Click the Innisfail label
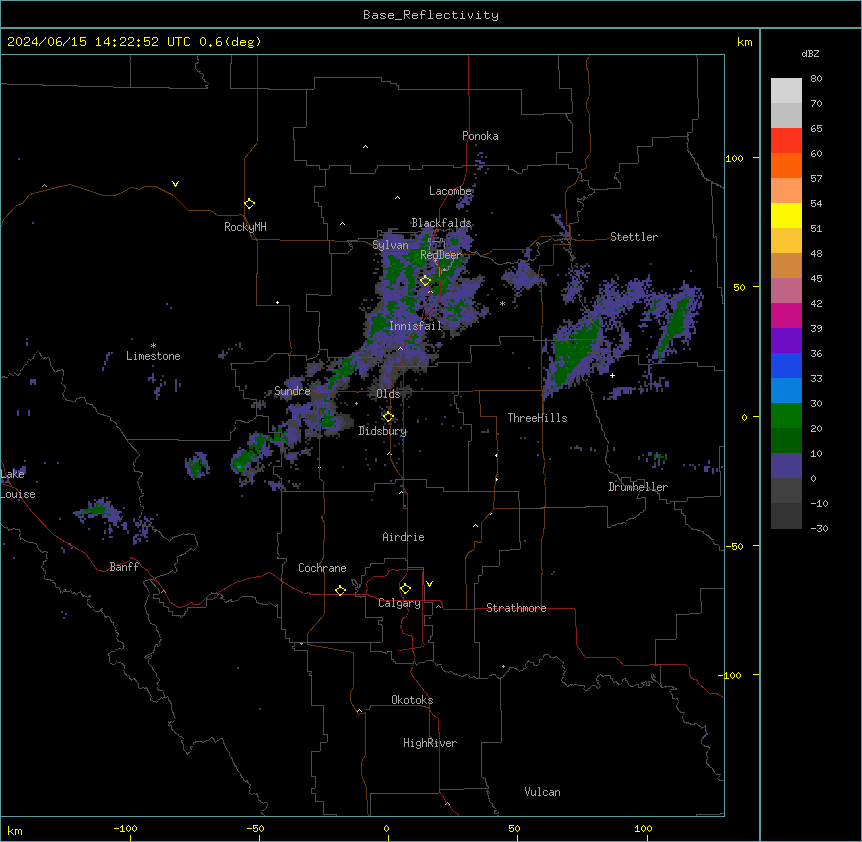 coord(415,326)
